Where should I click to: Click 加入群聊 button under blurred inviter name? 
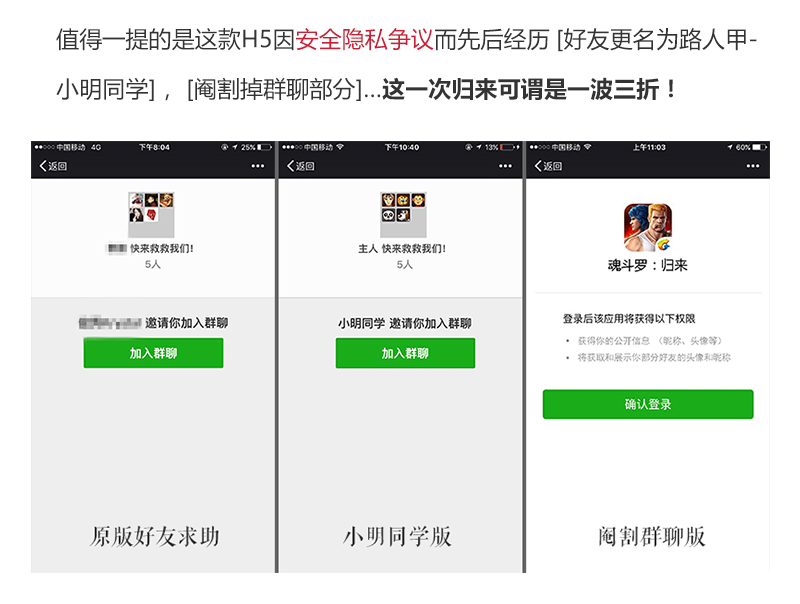pyautogui.click(x=153, y=353)
